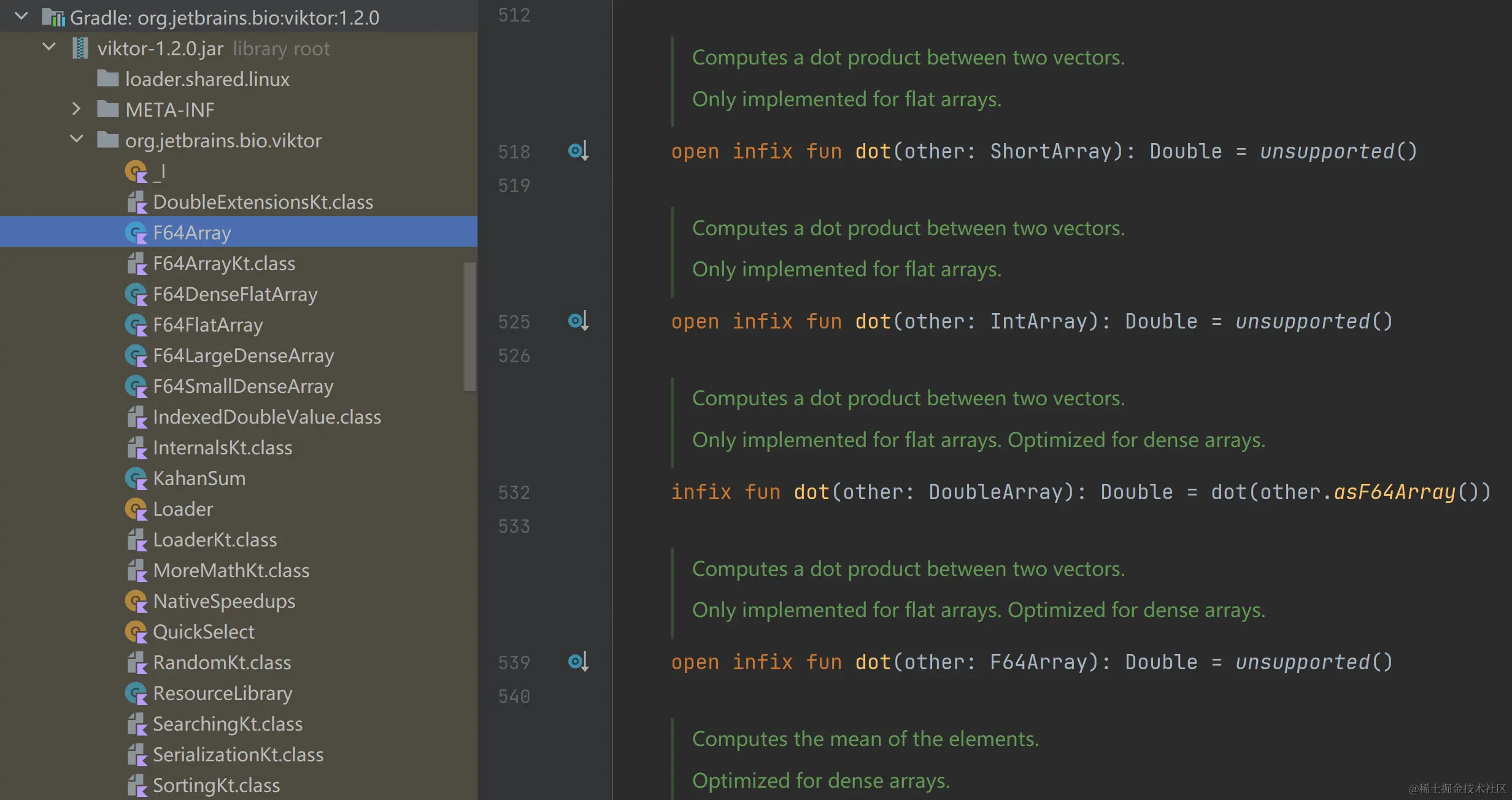Select DoubleExtensionsKt.class in the tree

pyautogui.click(x=263, y=202)
